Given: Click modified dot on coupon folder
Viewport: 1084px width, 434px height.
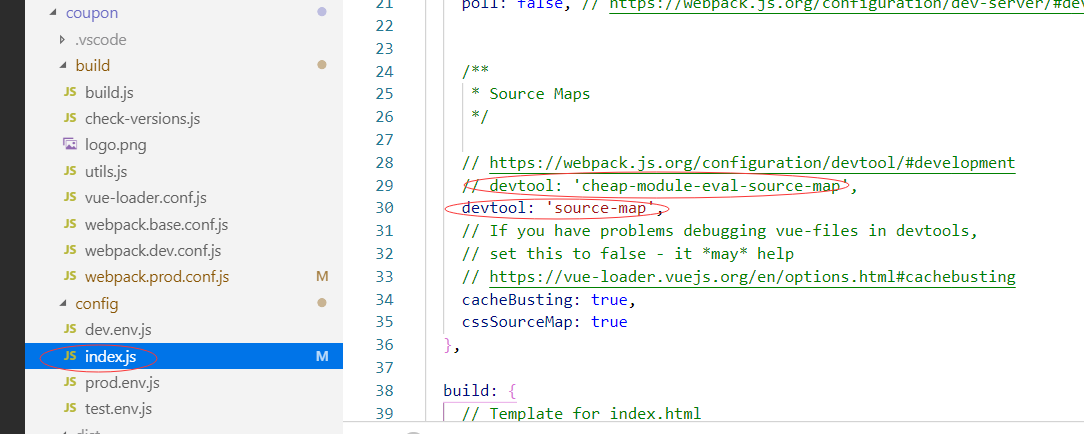Looking at the screenshot, I should (321, 12).
